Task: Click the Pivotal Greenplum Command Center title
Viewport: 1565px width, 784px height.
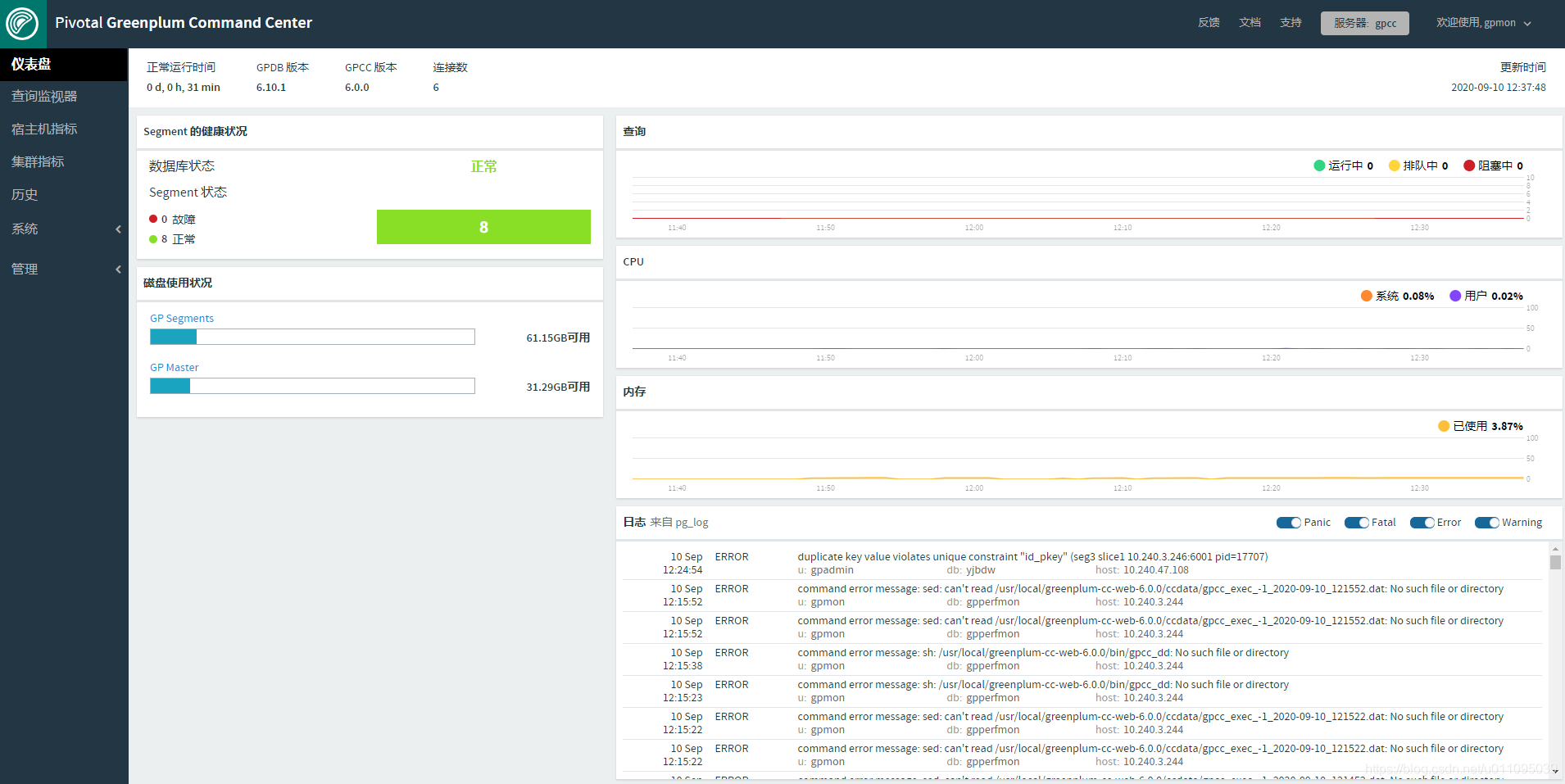Action: [x=184, y=23]
